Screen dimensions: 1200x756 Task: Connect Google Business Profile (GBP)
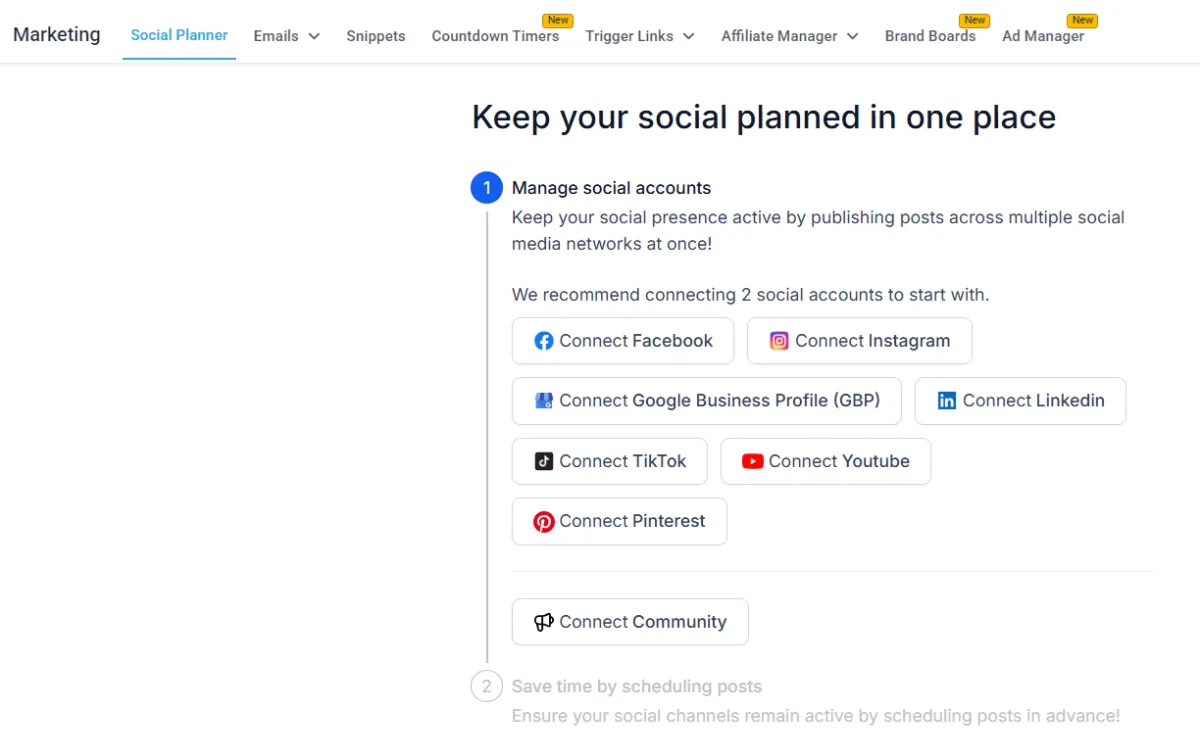(x=707, y=401)
